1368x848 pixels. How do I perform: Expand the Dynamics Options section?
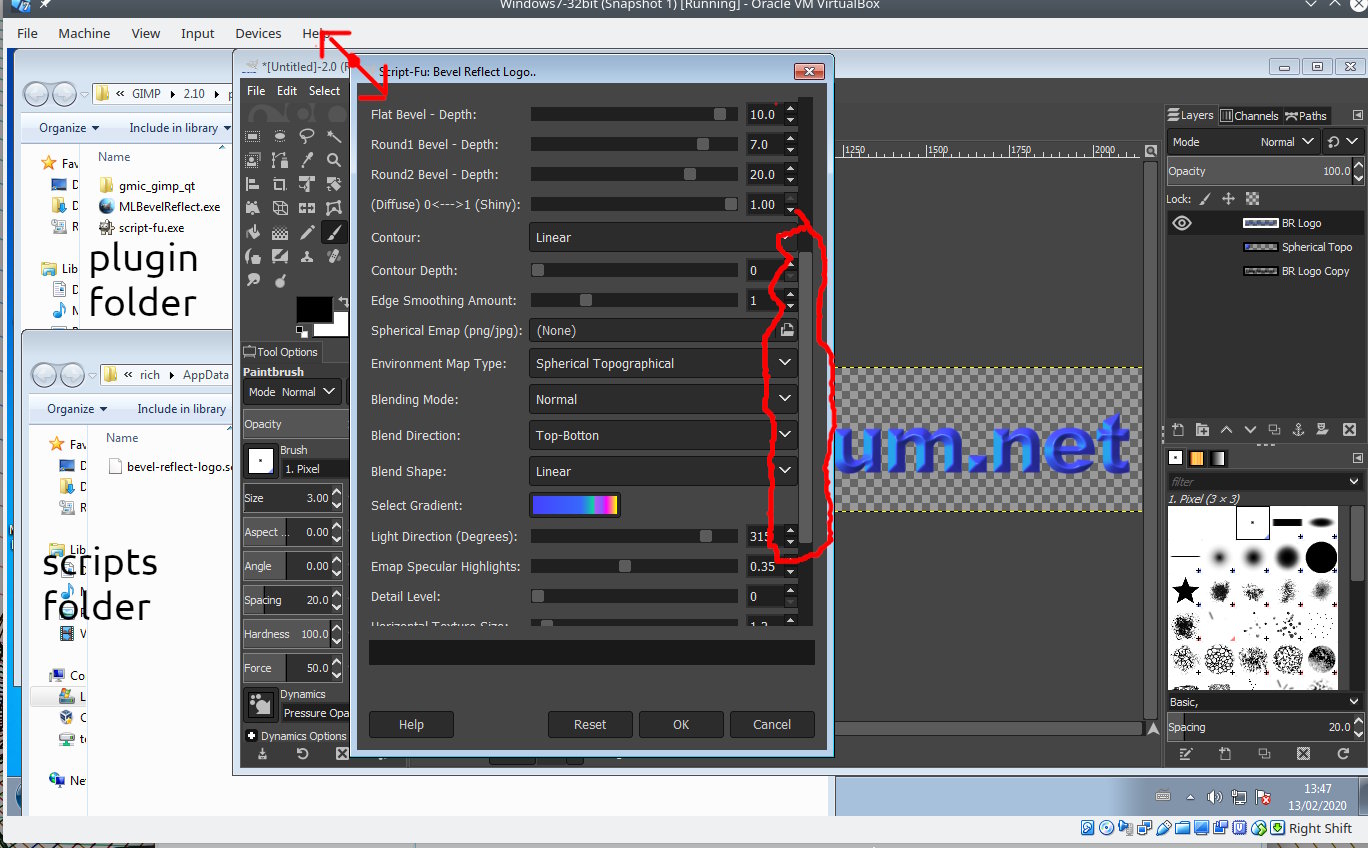point(251,736)
